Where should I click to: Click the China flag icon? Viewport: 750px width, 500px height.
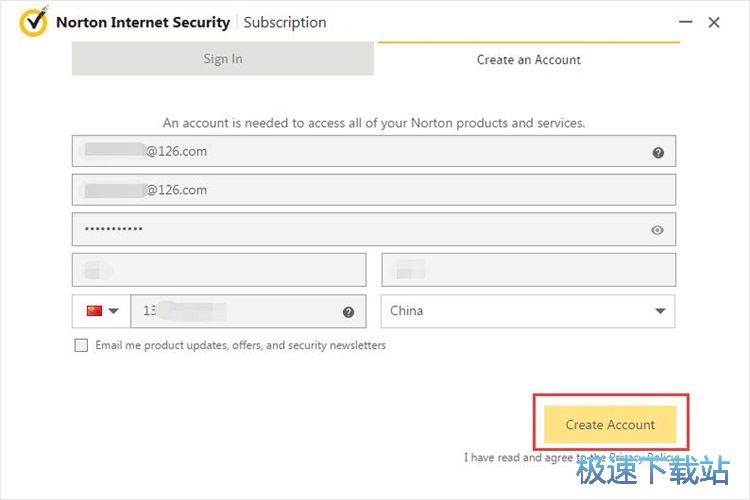coord(94,311)
